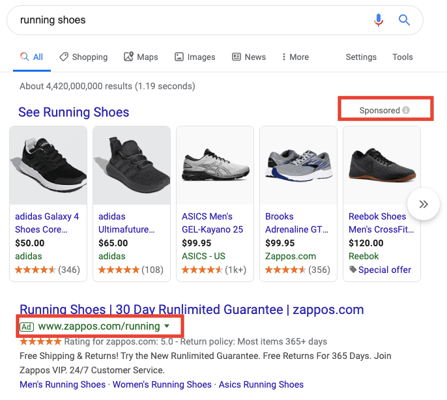Open the 'Running Shoes | 30 Day Runlimited Guarantee' ad
Screen dimensions: 447x400
192,310
